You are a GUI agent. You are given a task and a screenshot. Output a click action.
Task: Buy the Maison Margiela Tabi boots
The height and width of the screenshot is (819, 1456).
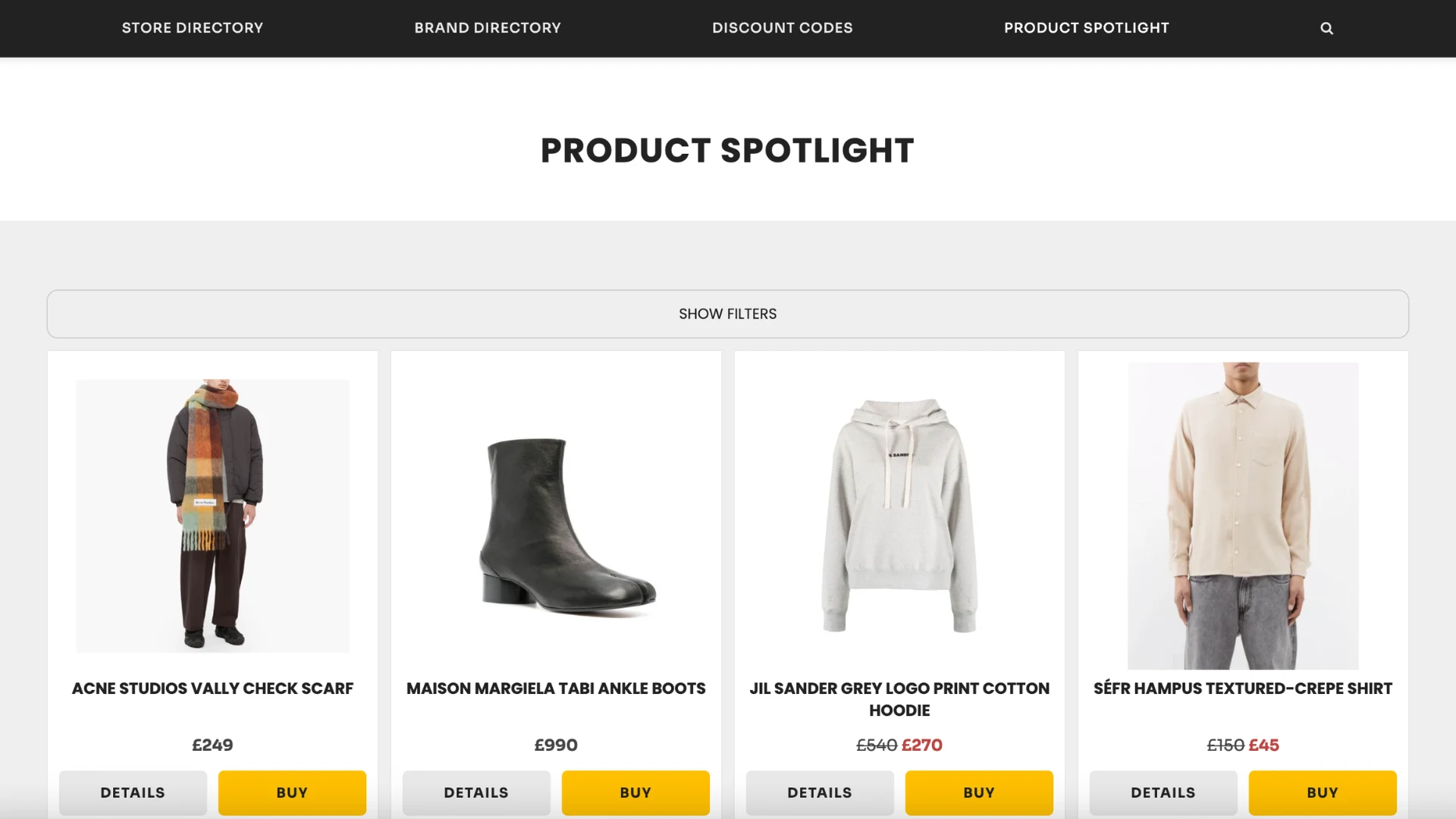point(635,792)
